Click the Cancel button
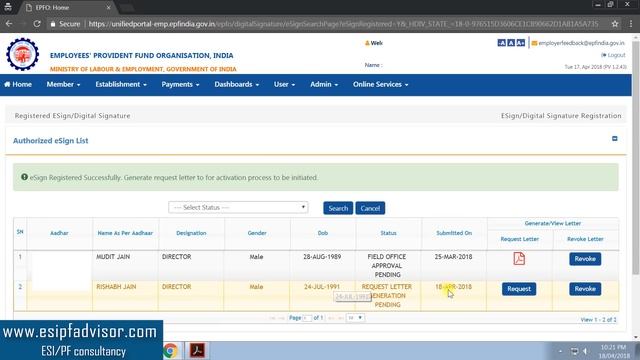This screenshot has width=640, height=360. [x=370, y=208]
